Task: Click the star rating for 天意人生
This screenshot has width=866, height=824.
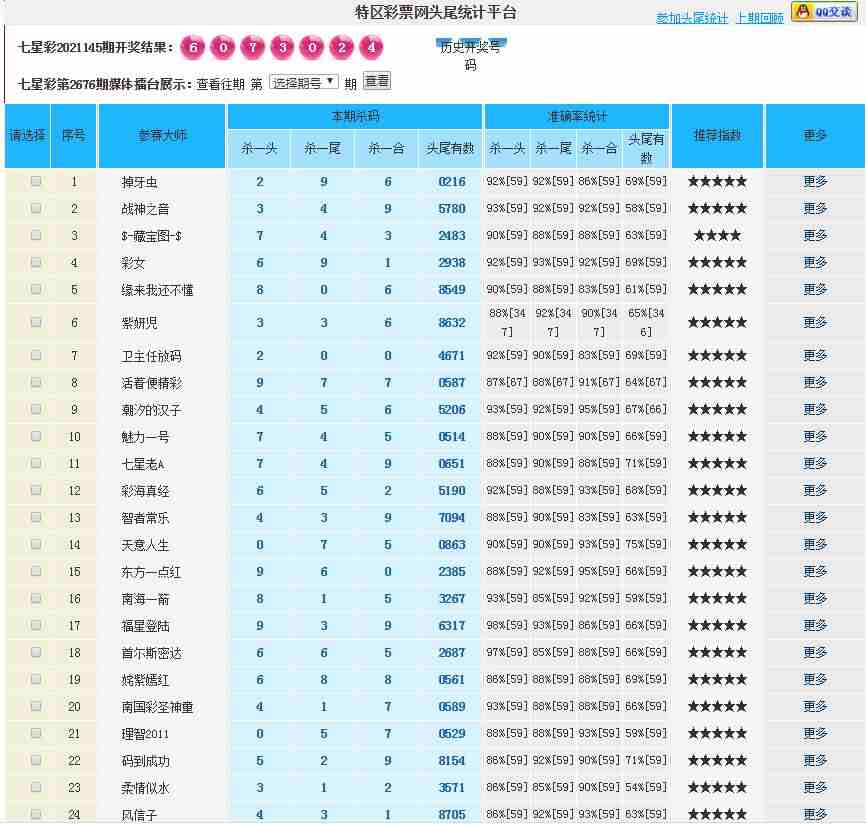Action: [x=717, y=545]
